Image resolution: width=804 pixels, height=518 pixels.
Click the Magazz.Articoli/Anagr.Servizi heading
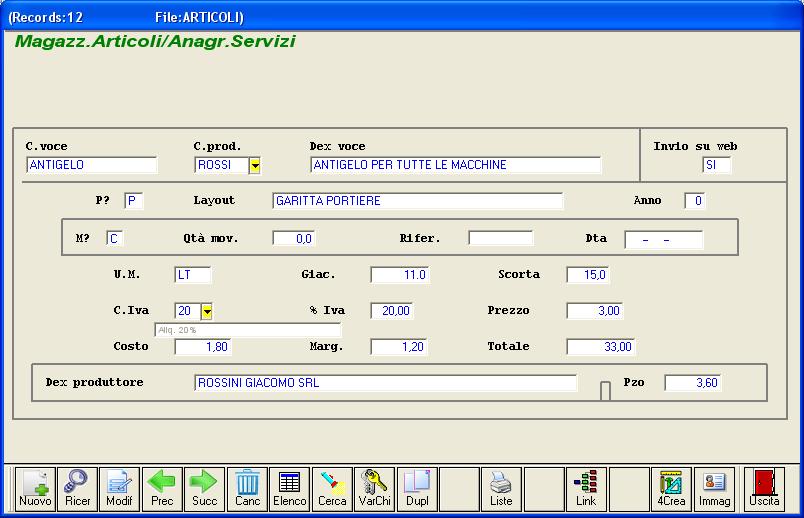[155, 41]
